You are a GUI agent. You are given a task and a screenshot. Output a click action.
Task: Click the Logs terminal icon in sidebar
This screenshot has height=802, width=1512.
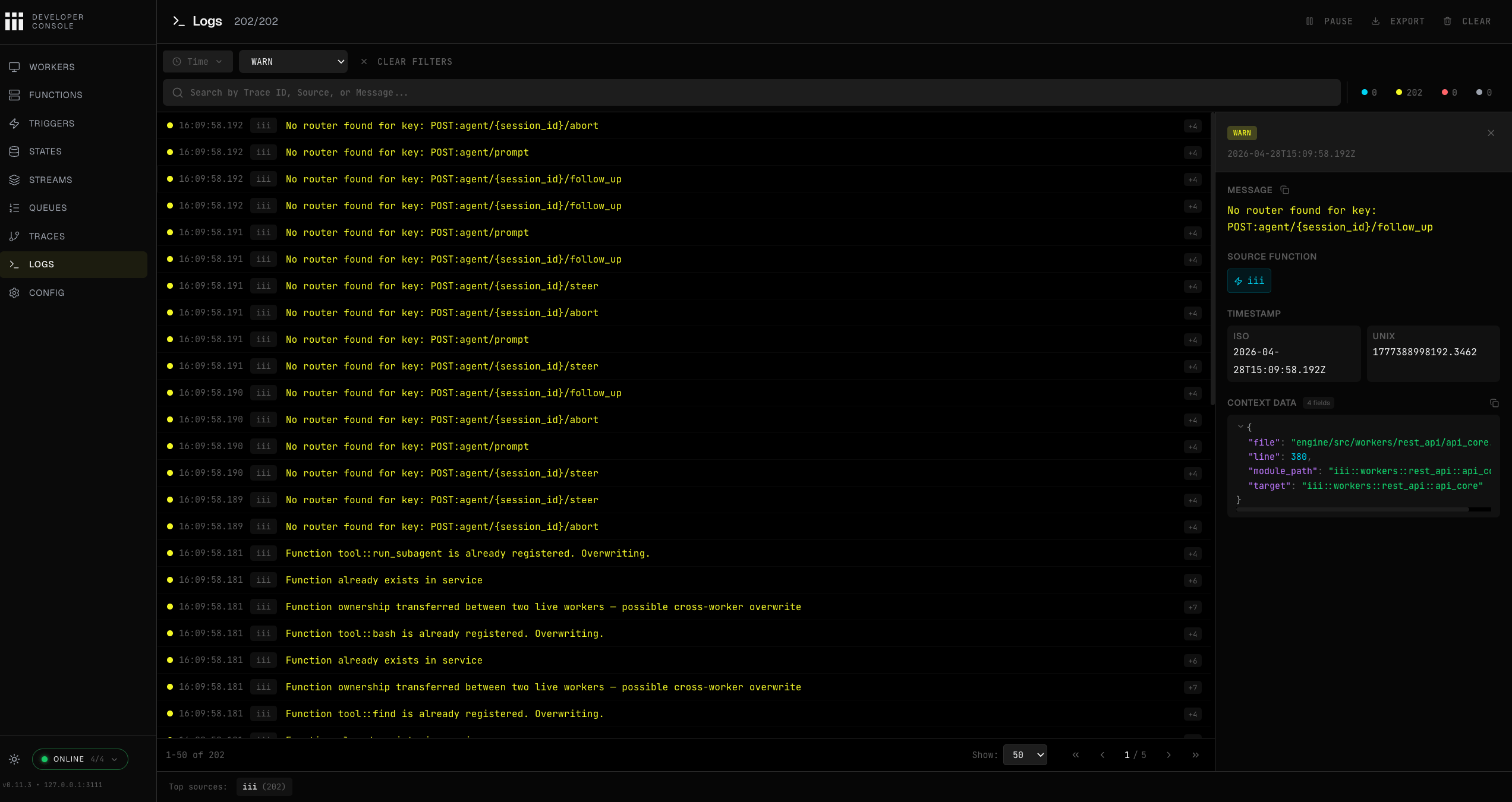14,264
